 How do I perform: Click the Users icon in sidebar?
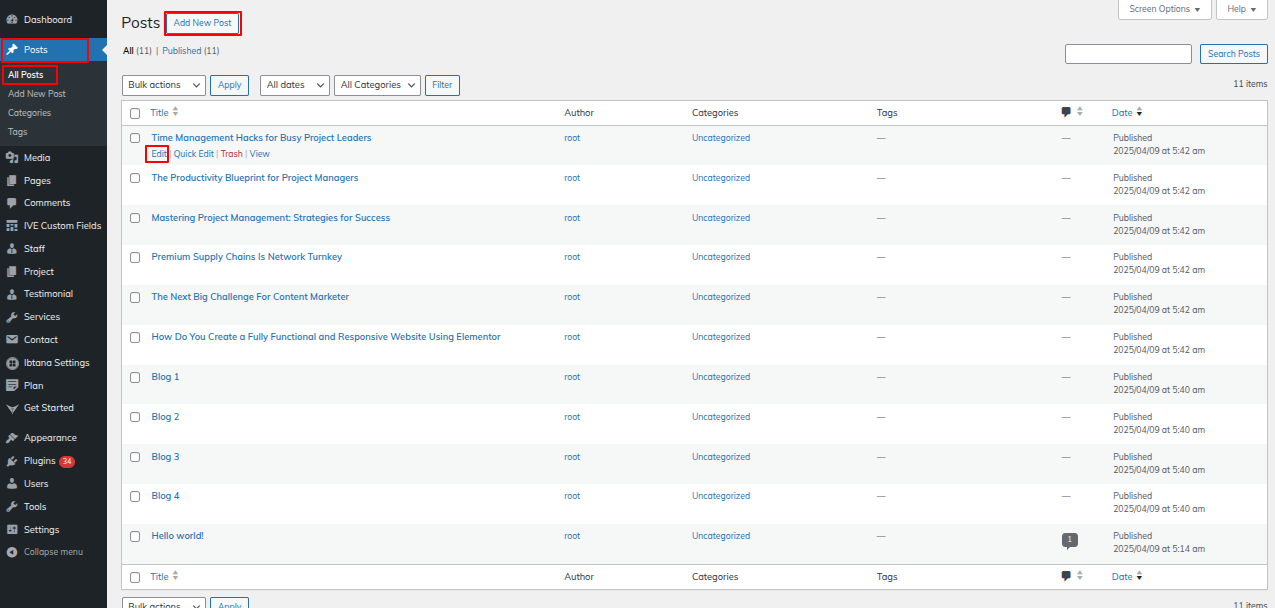coord(12,484)
